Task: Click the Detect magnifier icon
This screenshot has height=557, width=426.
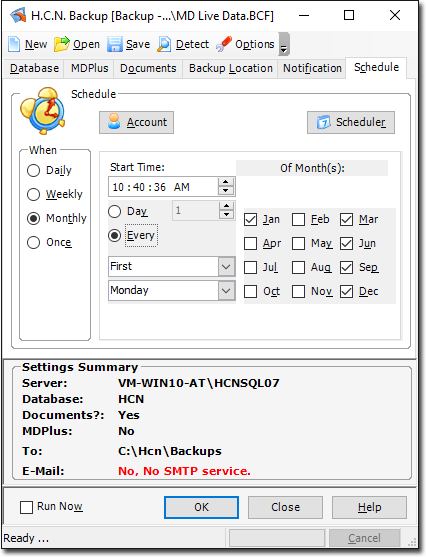Action: (164, 44)
